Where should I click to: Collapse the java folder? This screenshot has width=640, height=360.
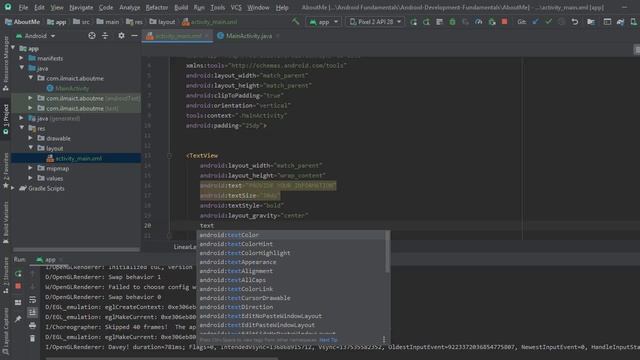click(22, 68)
